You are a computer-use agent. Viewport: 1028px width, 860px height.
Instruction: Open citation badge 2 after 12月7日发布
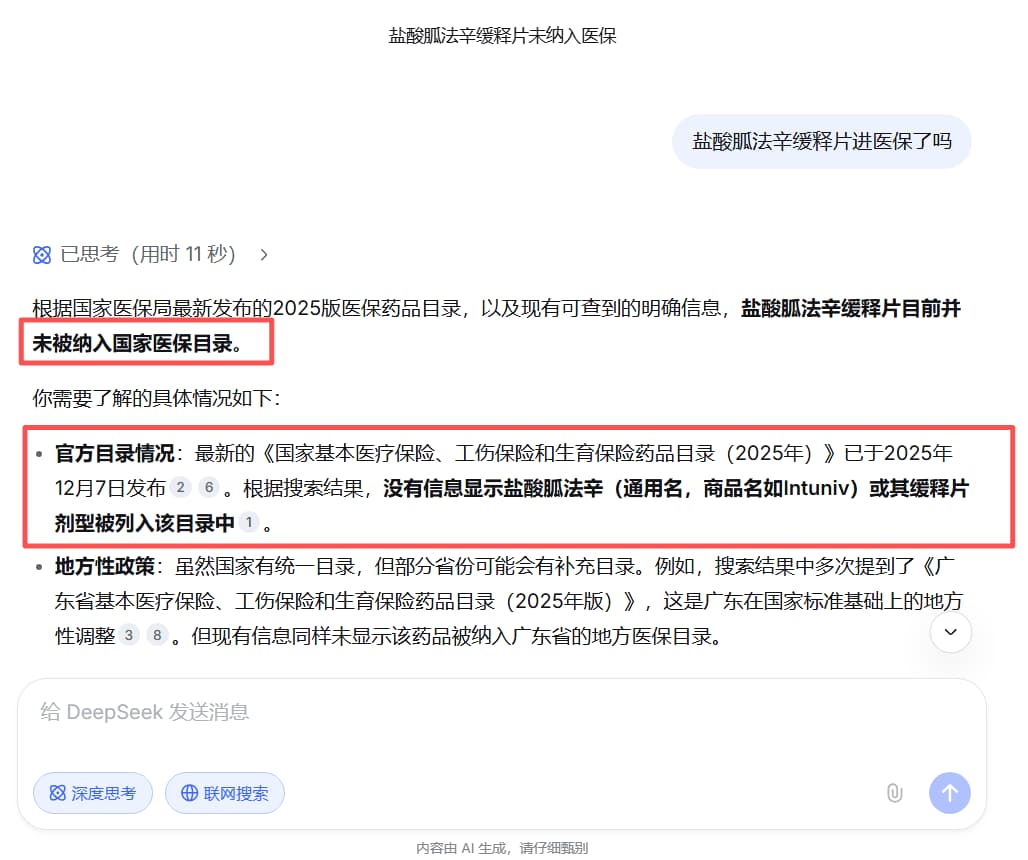[x=182, y=487]
